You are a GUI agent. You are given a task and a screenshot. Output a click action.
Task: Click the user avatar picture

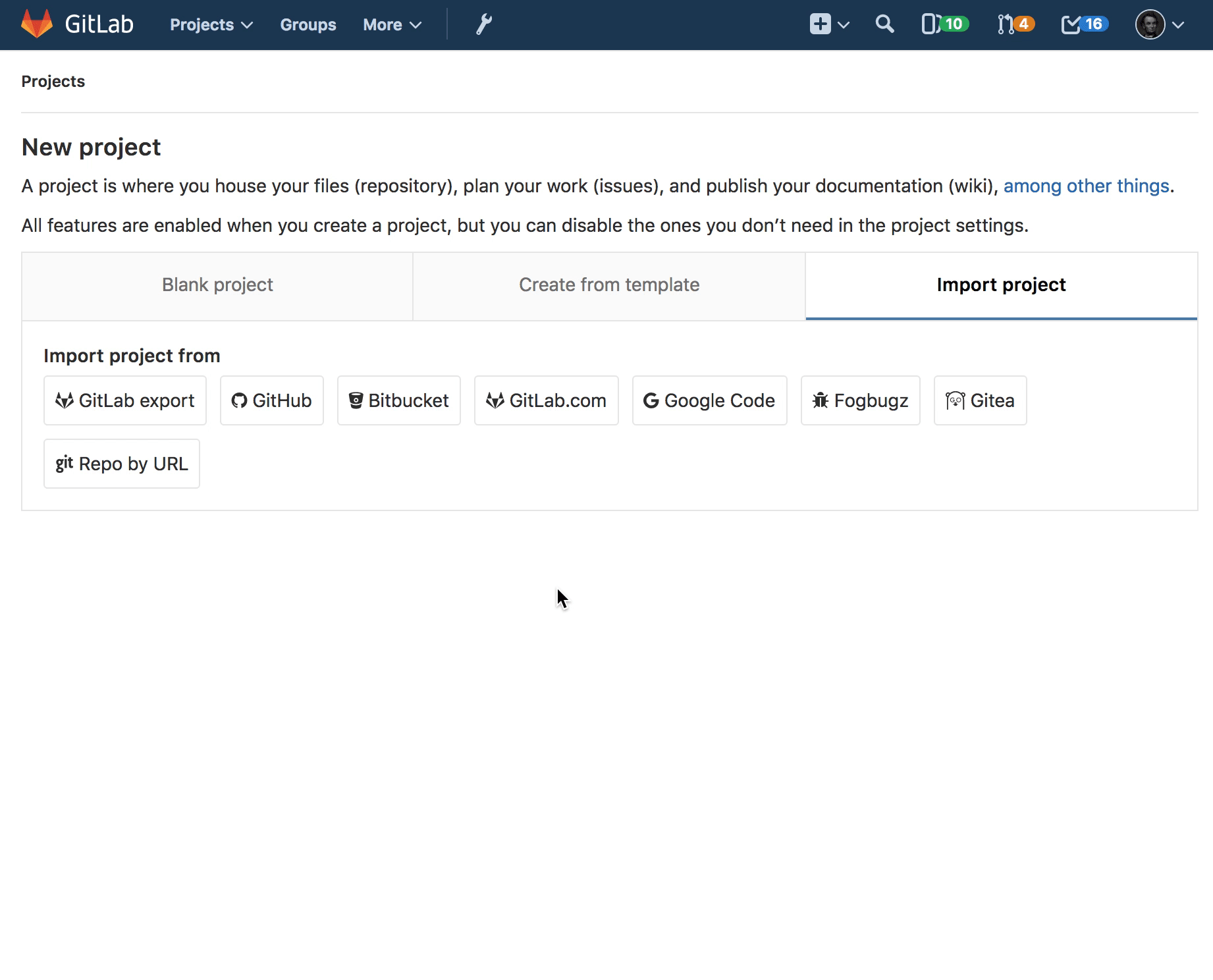(x=1150, y=24)
